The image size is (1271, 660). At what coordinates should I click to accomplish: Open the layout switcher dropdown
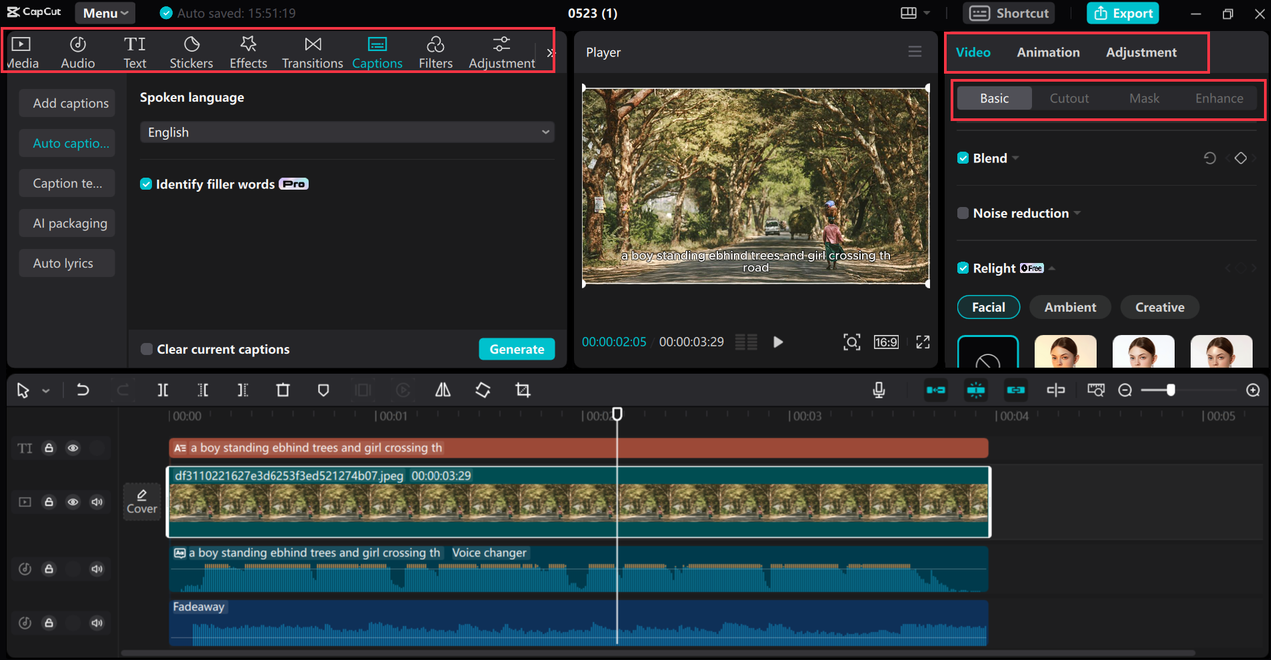914,13
